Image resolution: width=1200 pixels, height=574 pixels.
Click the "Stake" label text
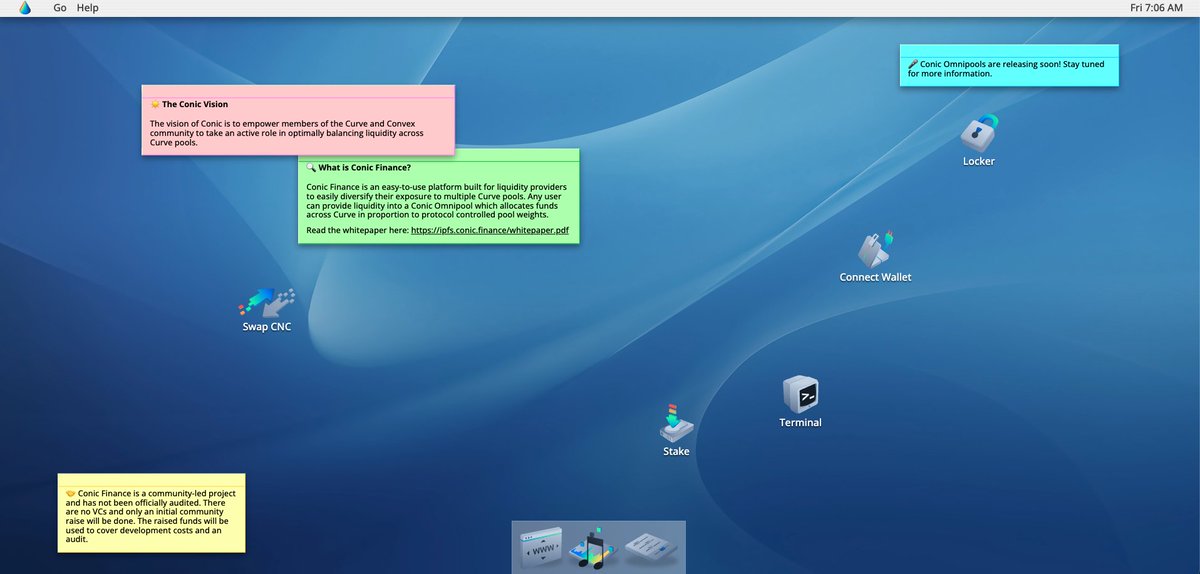676,452
